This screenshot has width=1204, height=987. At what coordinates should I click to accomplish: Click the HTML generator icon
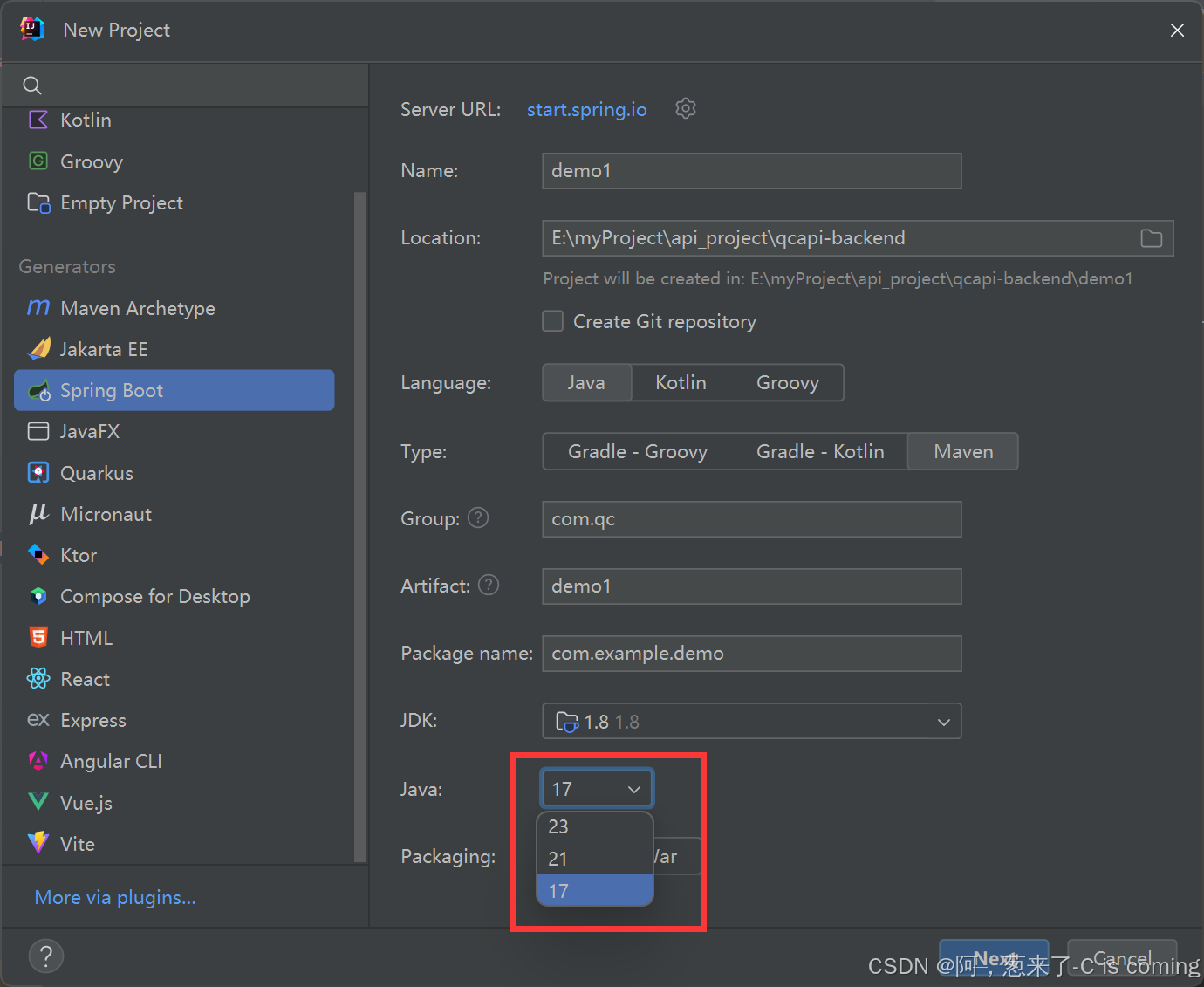(x=38, y=637)
